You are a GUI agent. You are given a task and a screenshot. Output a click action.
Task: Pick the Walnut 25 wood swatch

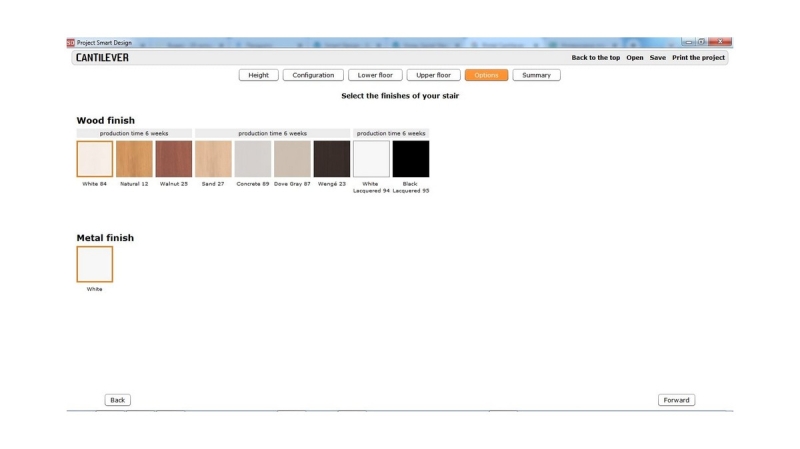click(174, 159)
